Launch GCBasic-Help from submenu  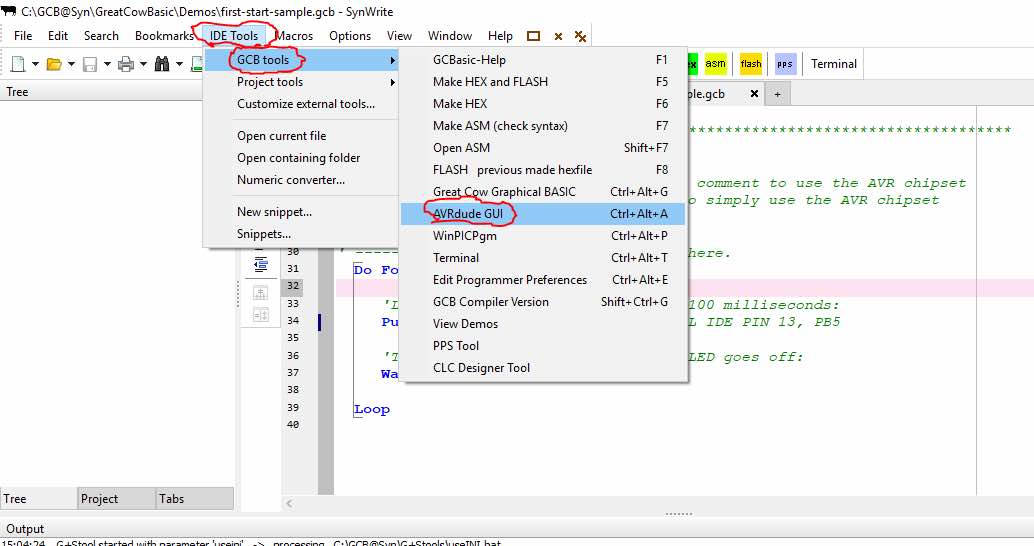coord(543,60)
